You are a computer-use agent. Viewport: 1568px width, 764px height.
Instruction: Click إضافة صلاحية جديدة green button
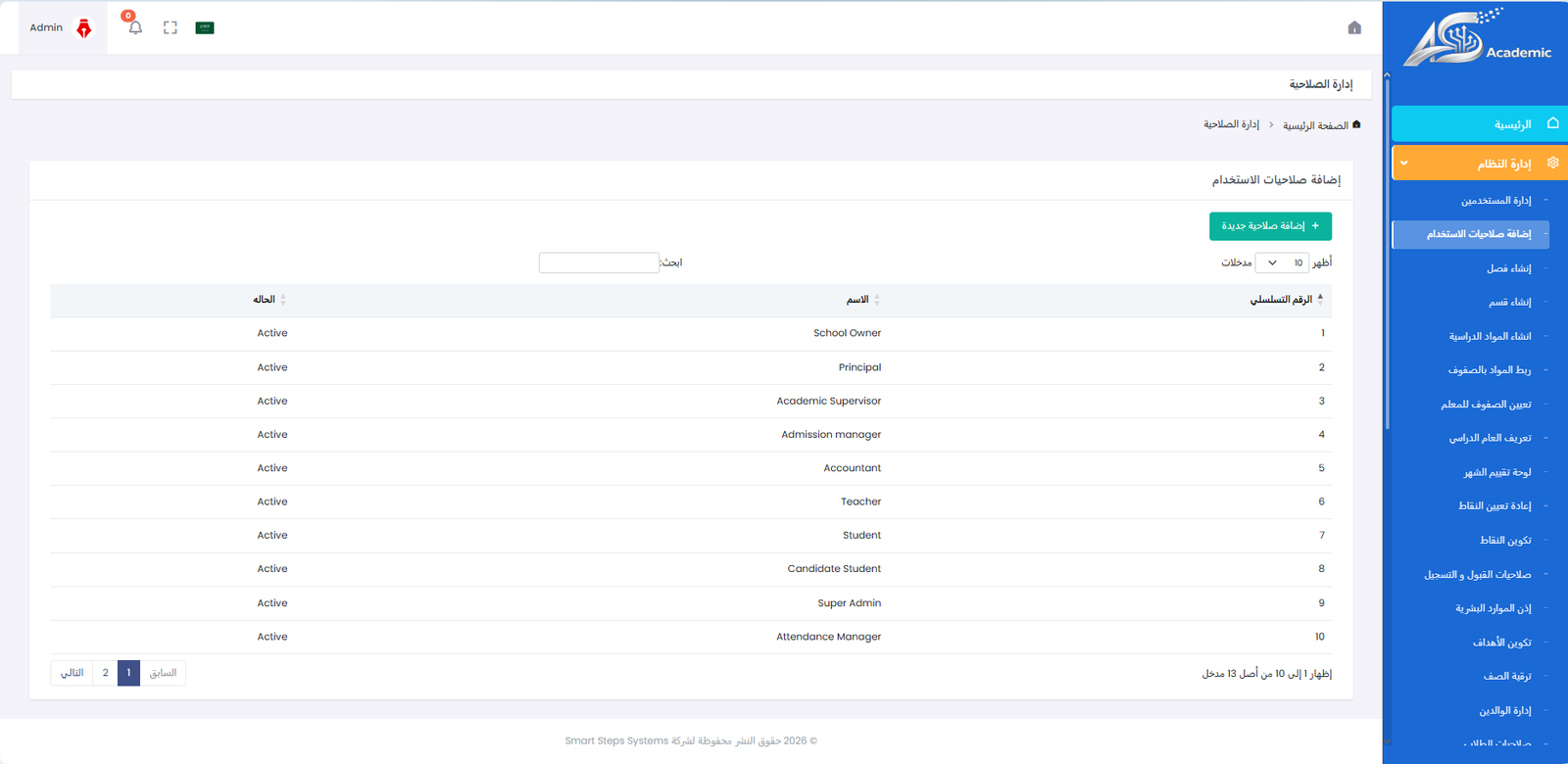coord(1270,226)
